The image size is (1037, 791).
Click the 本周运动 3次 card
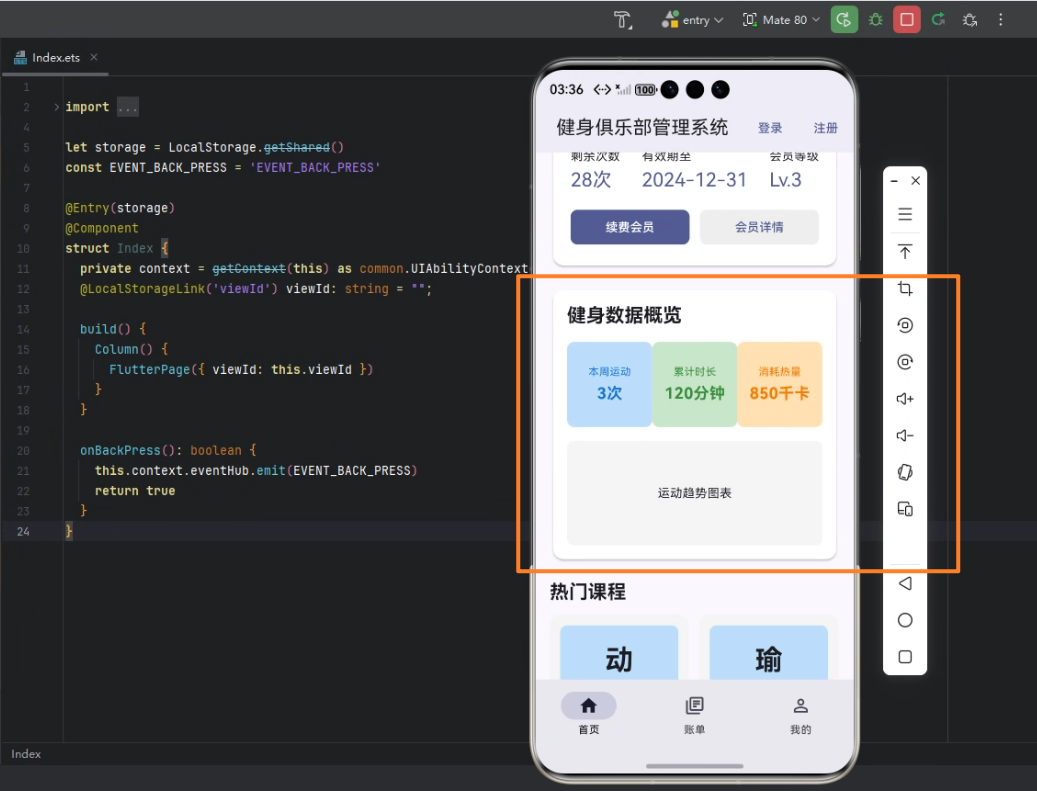coord(609,384)
